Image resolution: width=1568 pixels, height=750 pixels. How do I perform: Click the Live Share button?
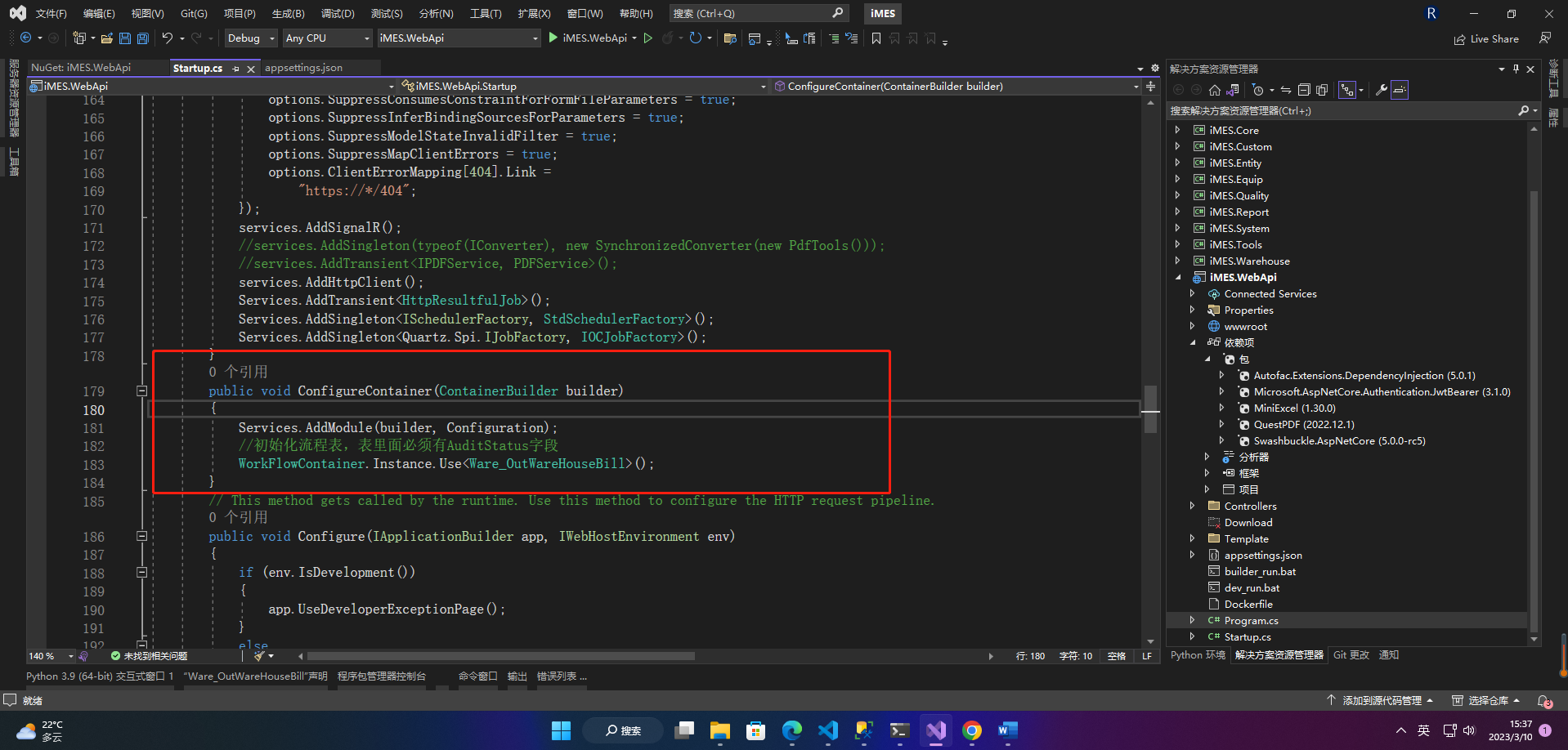(1486, 38)
